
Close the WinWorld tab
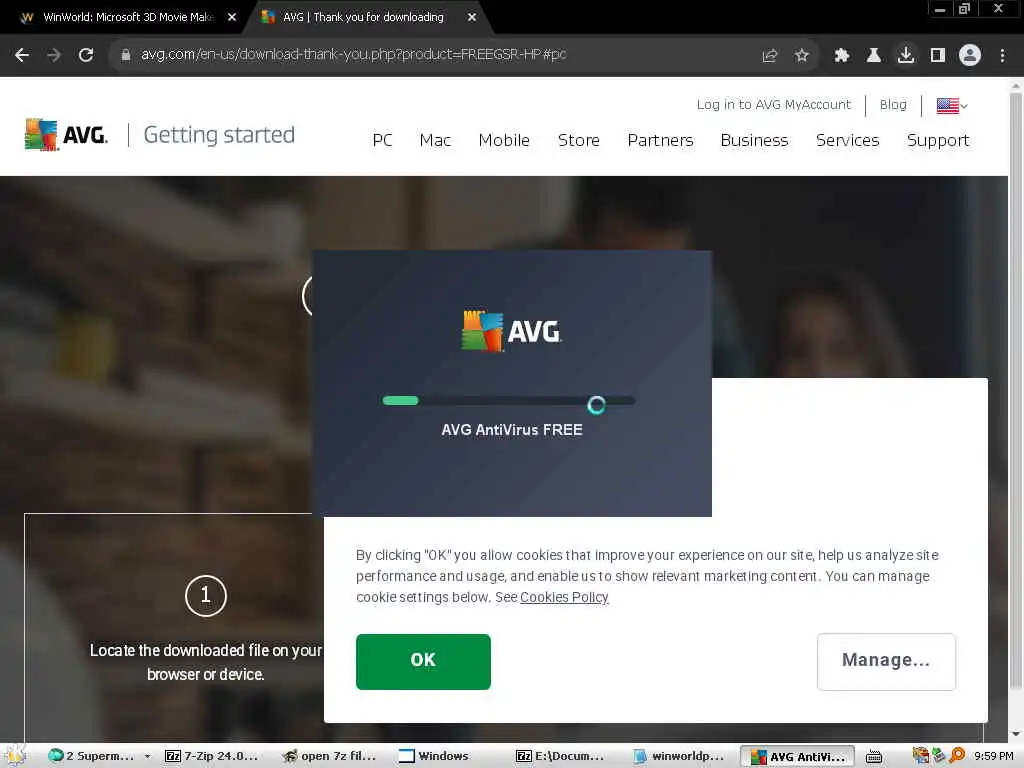[232, 17]
